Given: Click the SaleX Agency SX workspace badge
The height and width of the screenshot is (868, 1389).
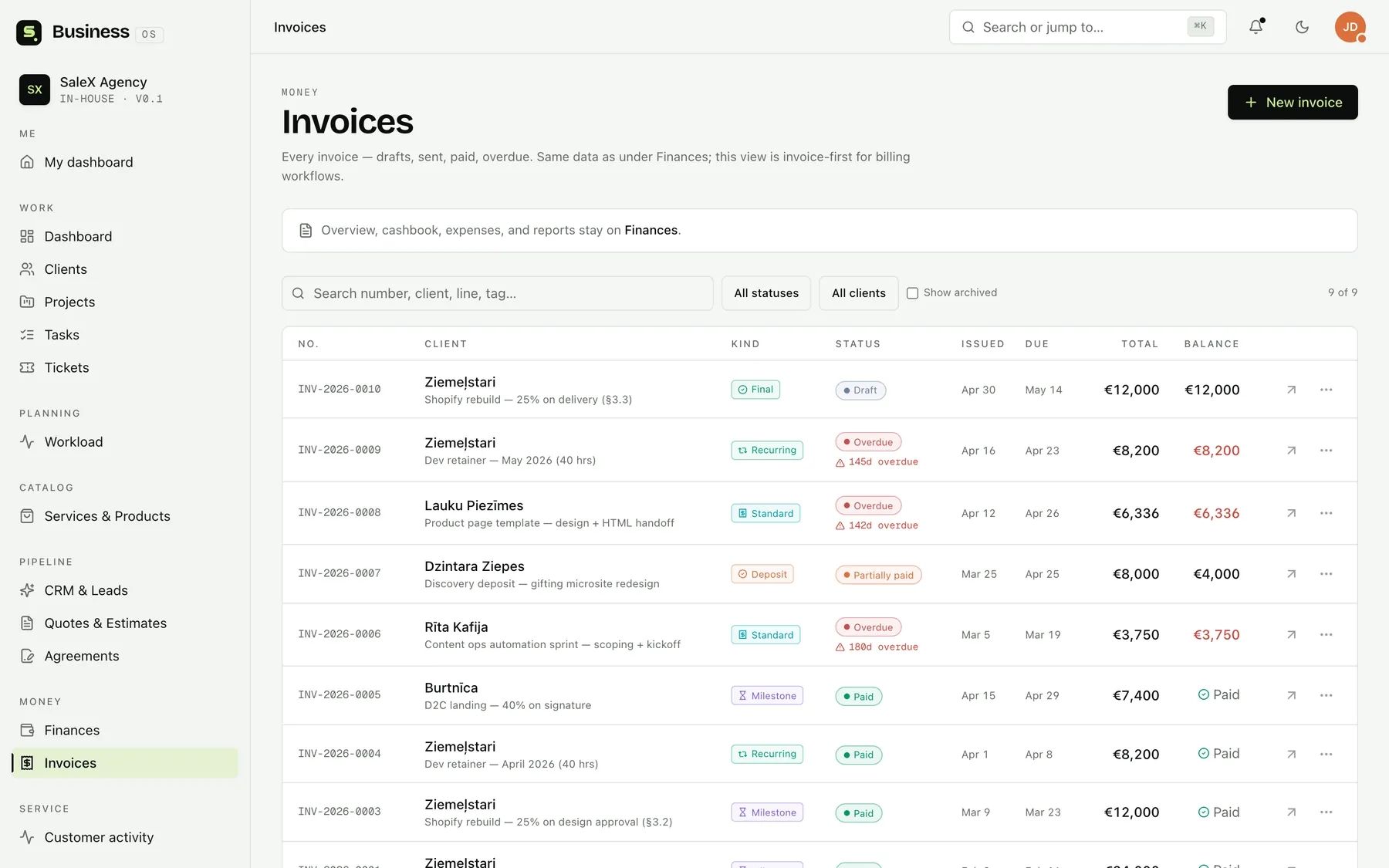Looking at the screenshot, I should [x=35, y=90].
